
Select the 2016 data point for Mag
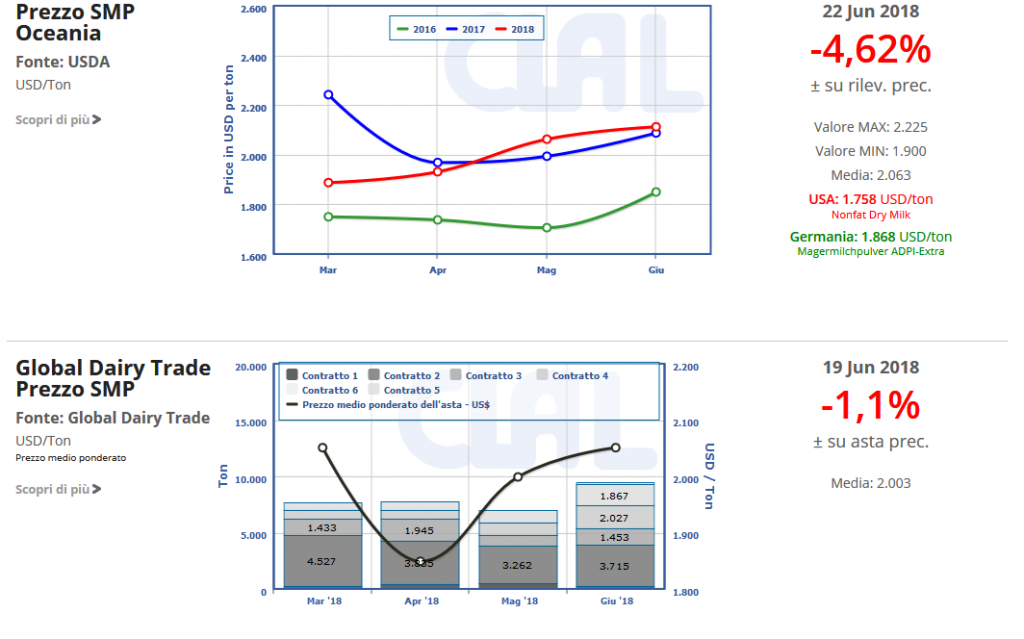click(546, 228)
